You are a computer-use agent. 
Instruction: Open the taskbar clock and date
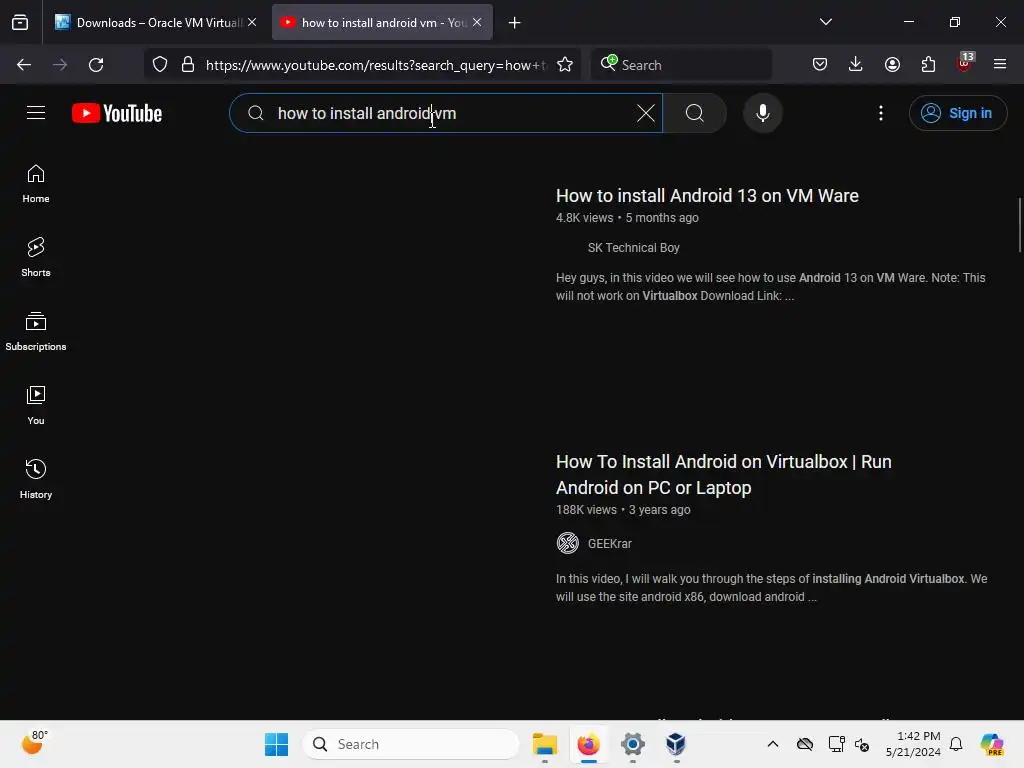coord(913,744)
